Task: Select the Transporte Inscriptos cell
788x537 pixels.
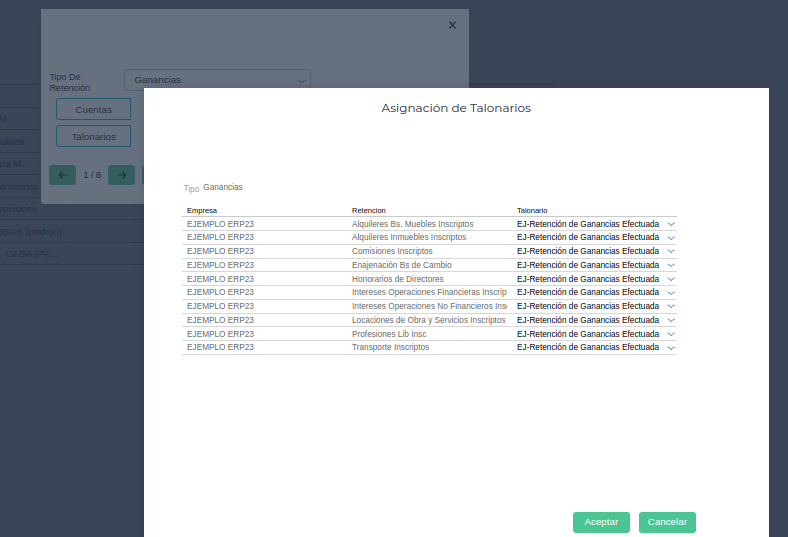Action: (390, 347)
